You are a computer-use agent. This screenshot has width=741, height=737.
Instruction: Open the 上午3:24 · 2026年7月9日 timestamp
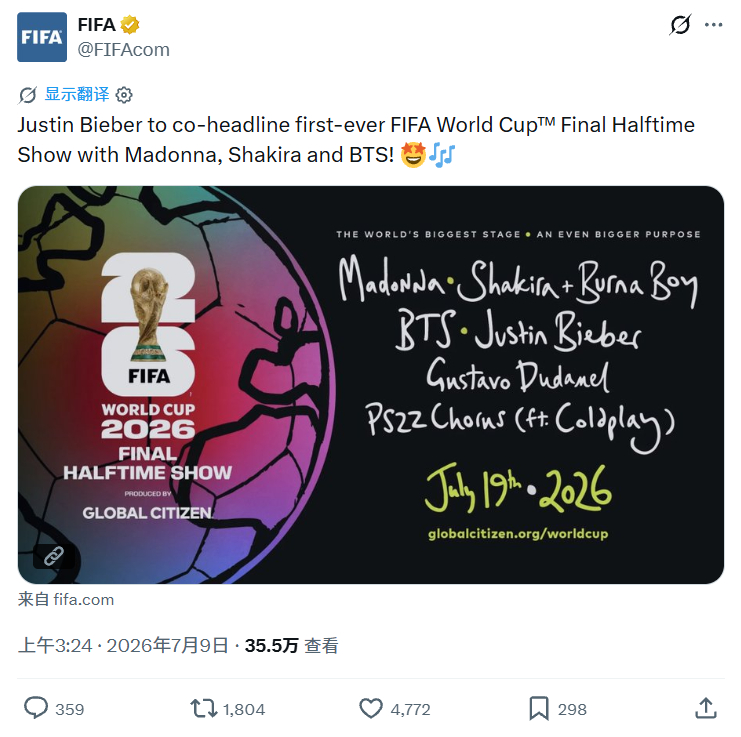click(123, 646)
